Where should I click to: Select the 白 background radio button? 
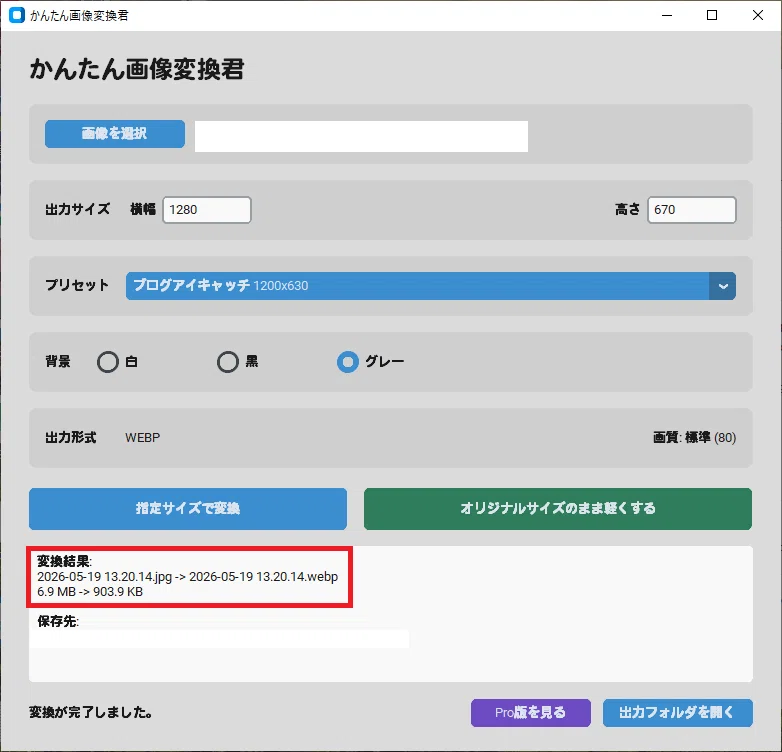tap(108, 362)
